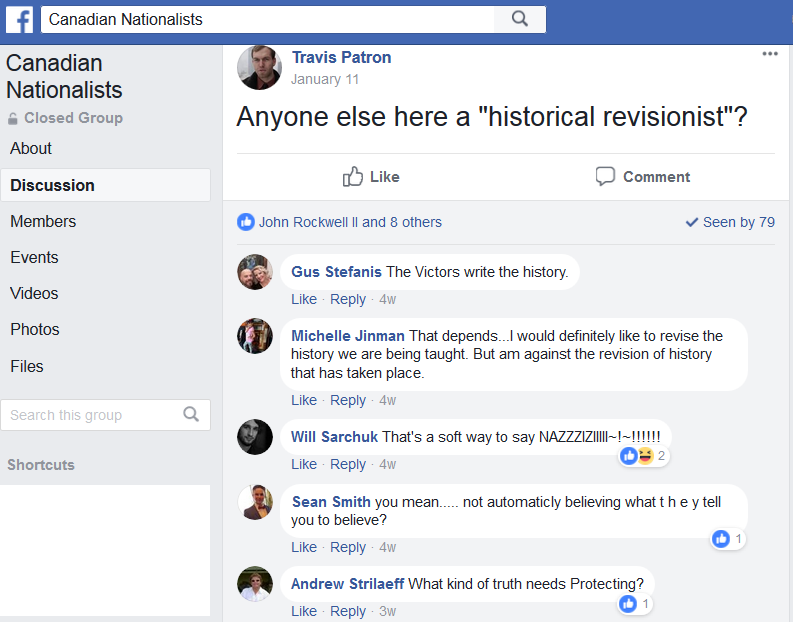View the like on Andrew Strilaeff's comment
The image size is (793, 622).
click(635, 603)
